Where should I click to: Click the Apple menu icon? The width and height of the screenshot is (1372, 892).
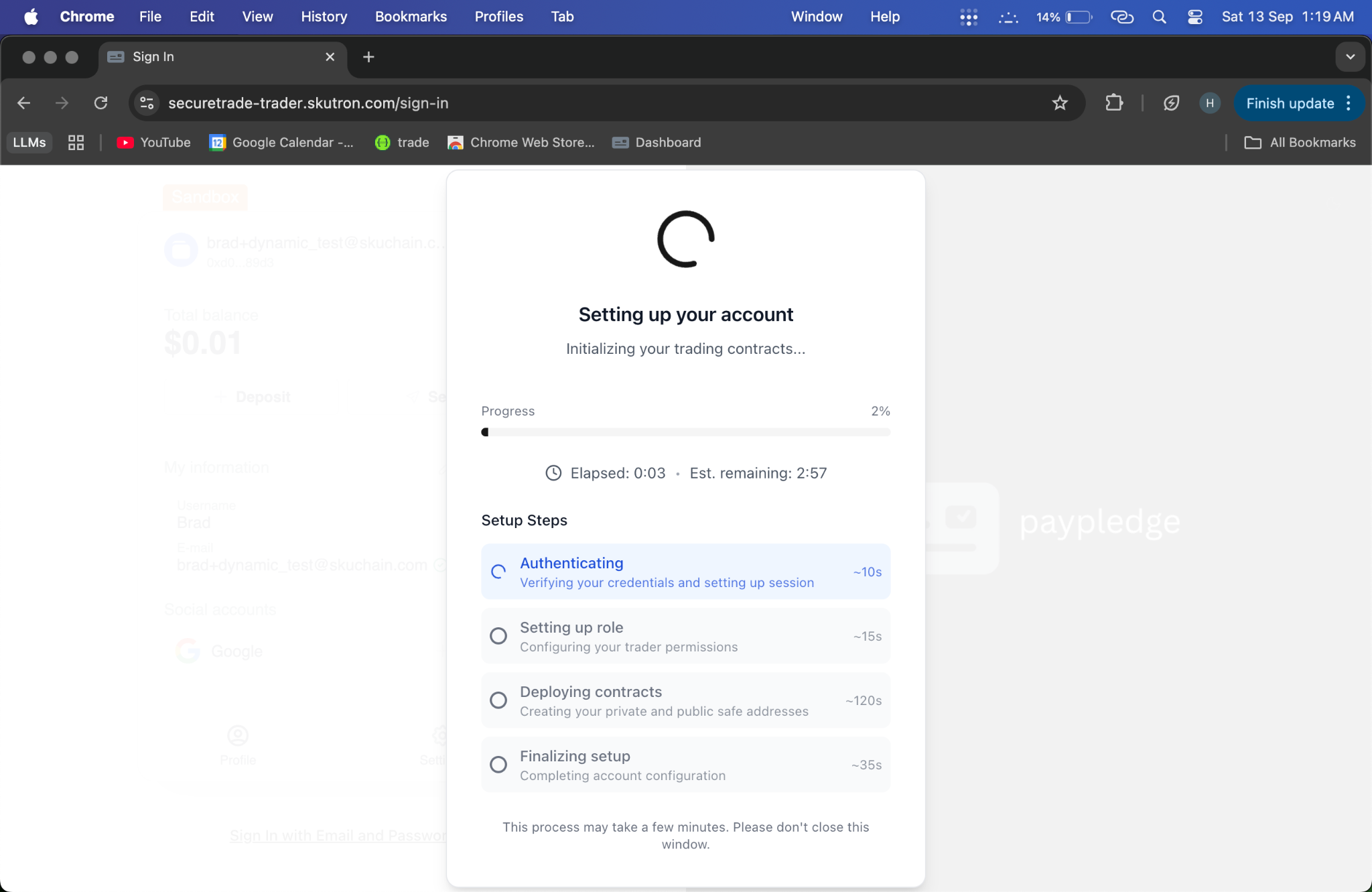pos(31,17)
